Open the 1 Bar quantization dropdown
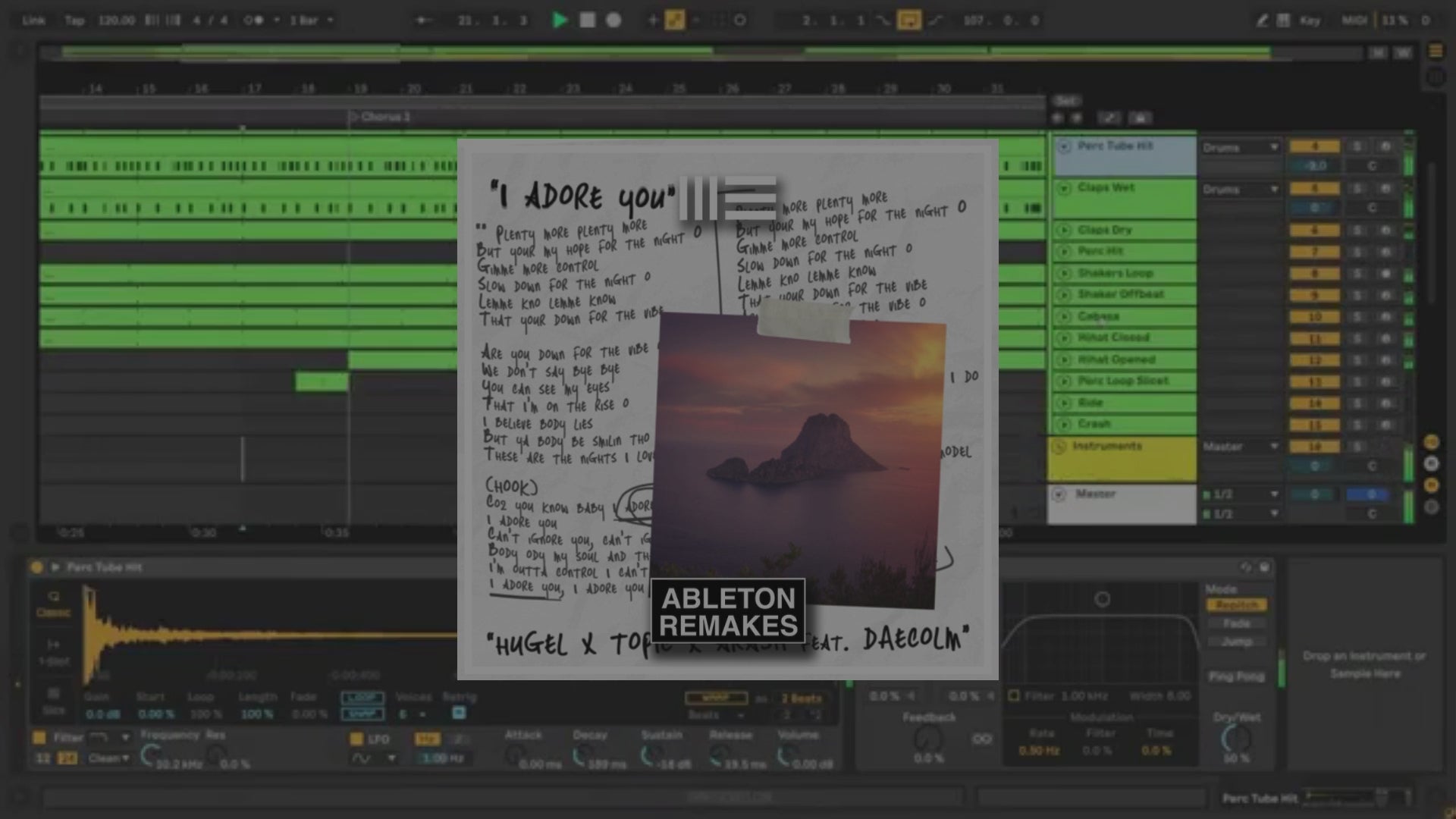The height and width of the screenshot is (819, 1456). coord(311,20)
